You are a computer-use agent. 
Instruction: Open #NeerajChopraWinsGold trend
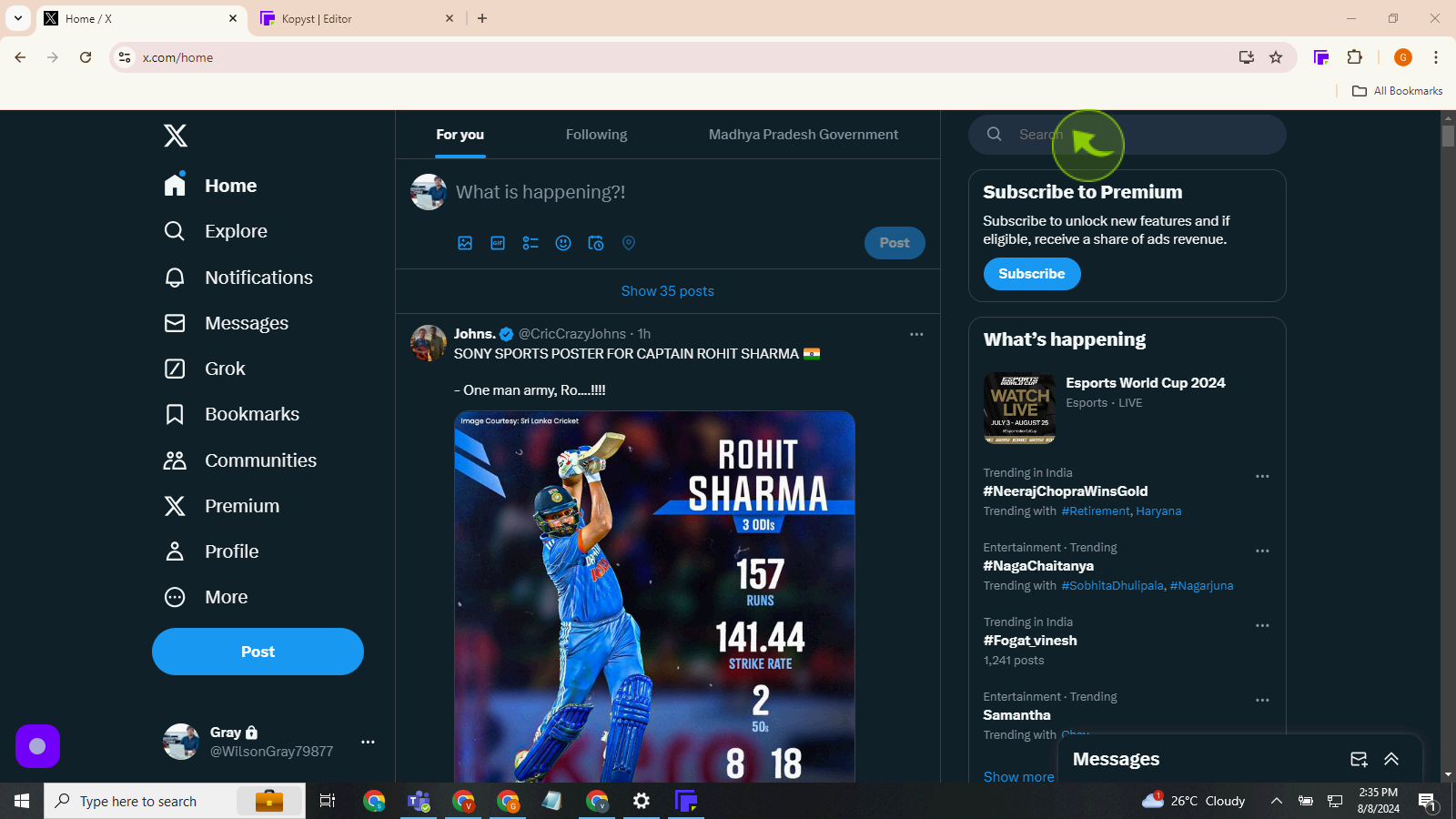[x=1066, y=491]
